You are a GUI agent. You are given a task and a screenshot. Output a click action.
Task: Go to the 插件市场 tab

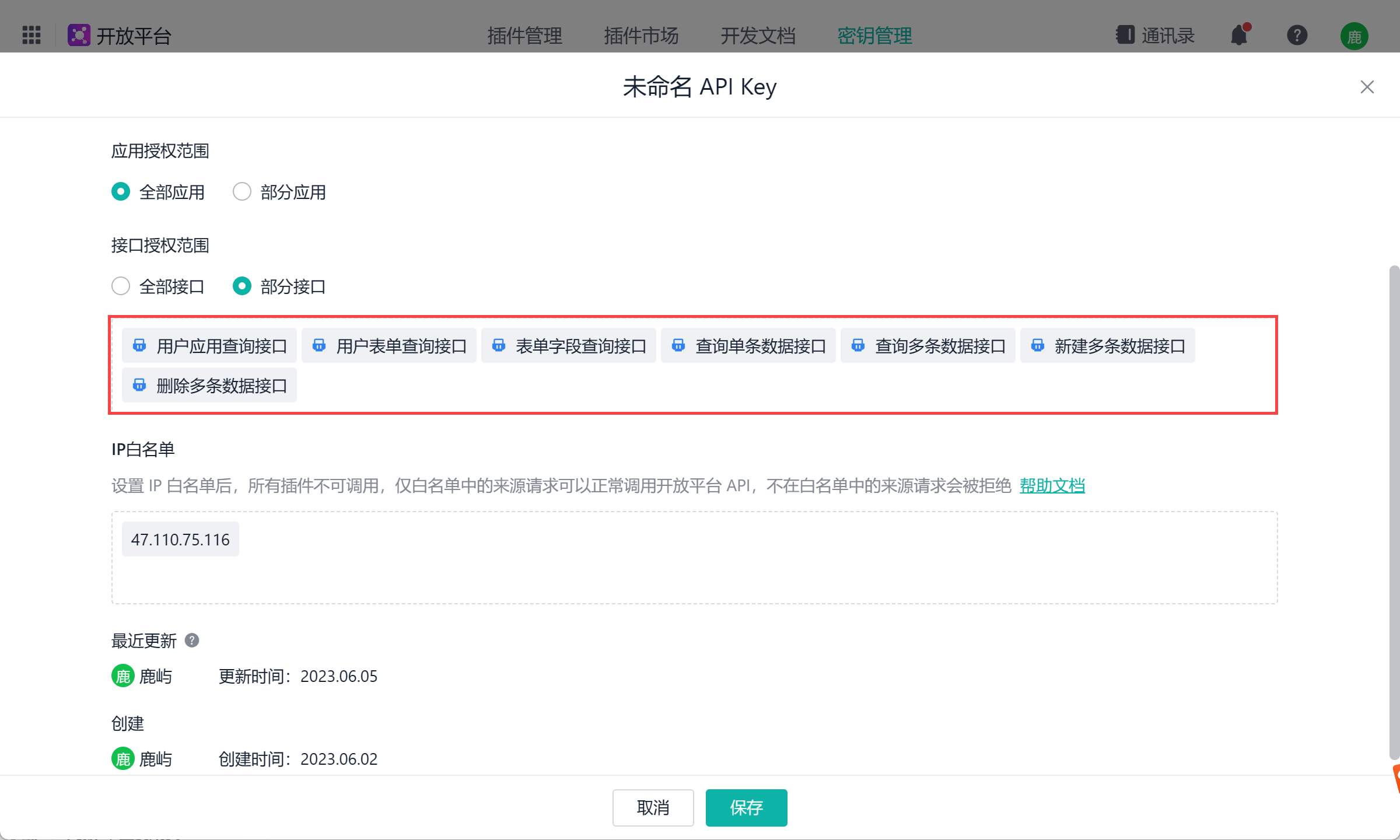(641, 36)
